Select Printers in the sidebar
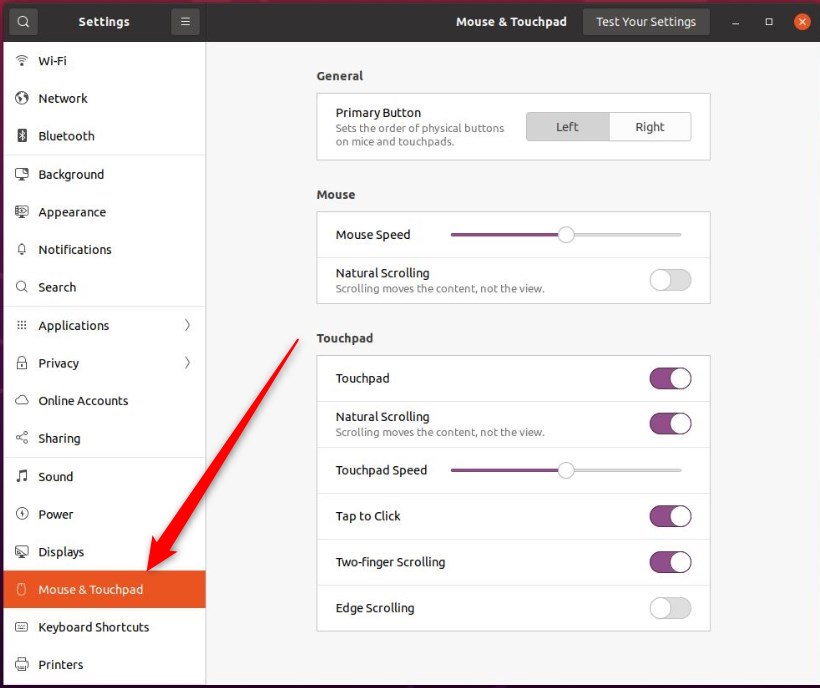 pyautogui.click(x=60, y=664)
